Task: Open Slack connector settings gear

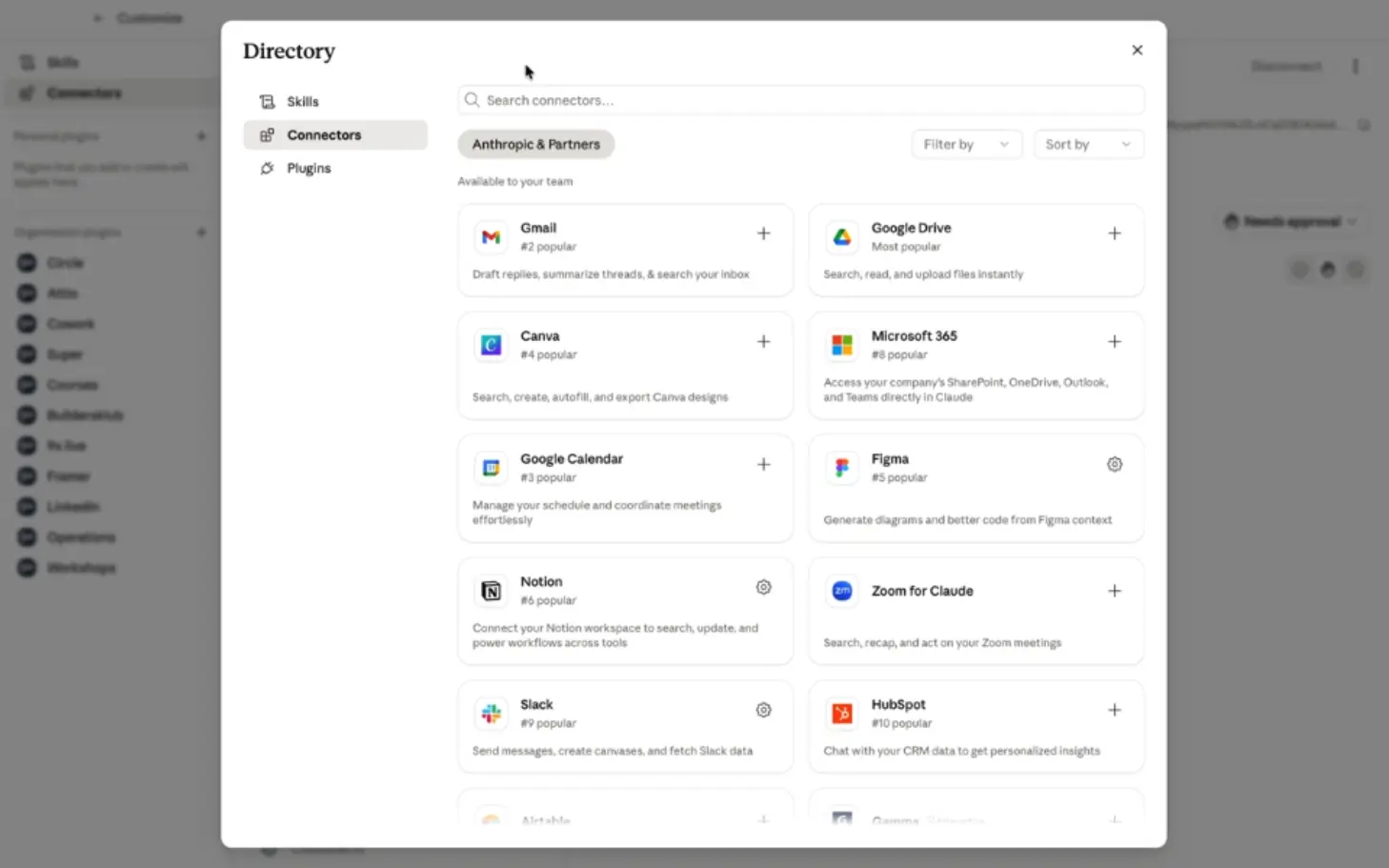Action: [x=763, y=710]
